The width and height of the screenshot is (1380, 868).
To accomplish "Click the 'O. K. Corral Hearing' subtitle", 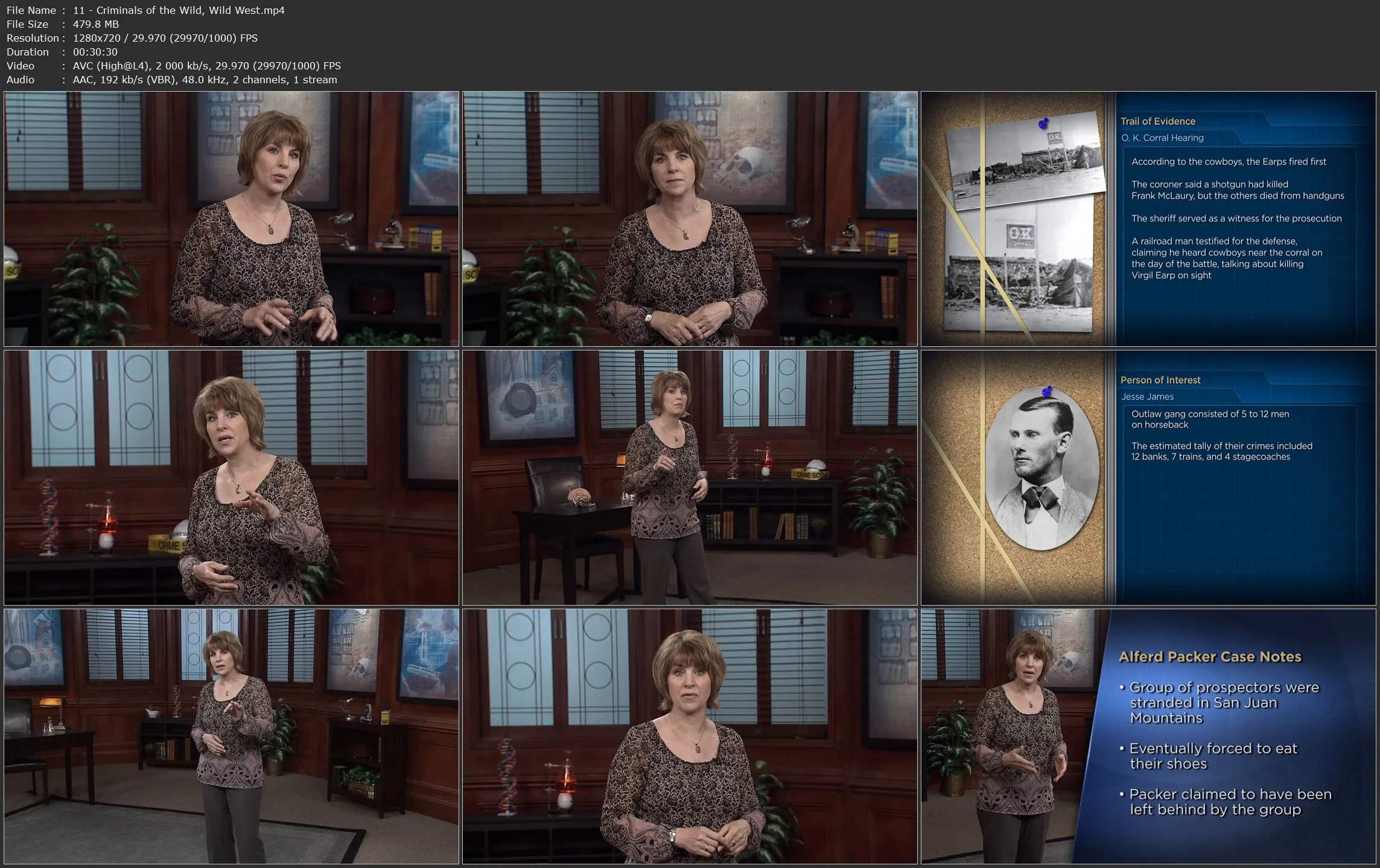I will [1162, 138].
